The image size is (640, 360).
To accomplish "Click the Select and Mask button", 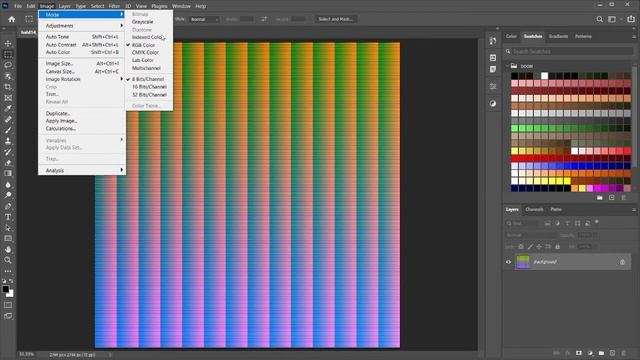I will (336, 19).
